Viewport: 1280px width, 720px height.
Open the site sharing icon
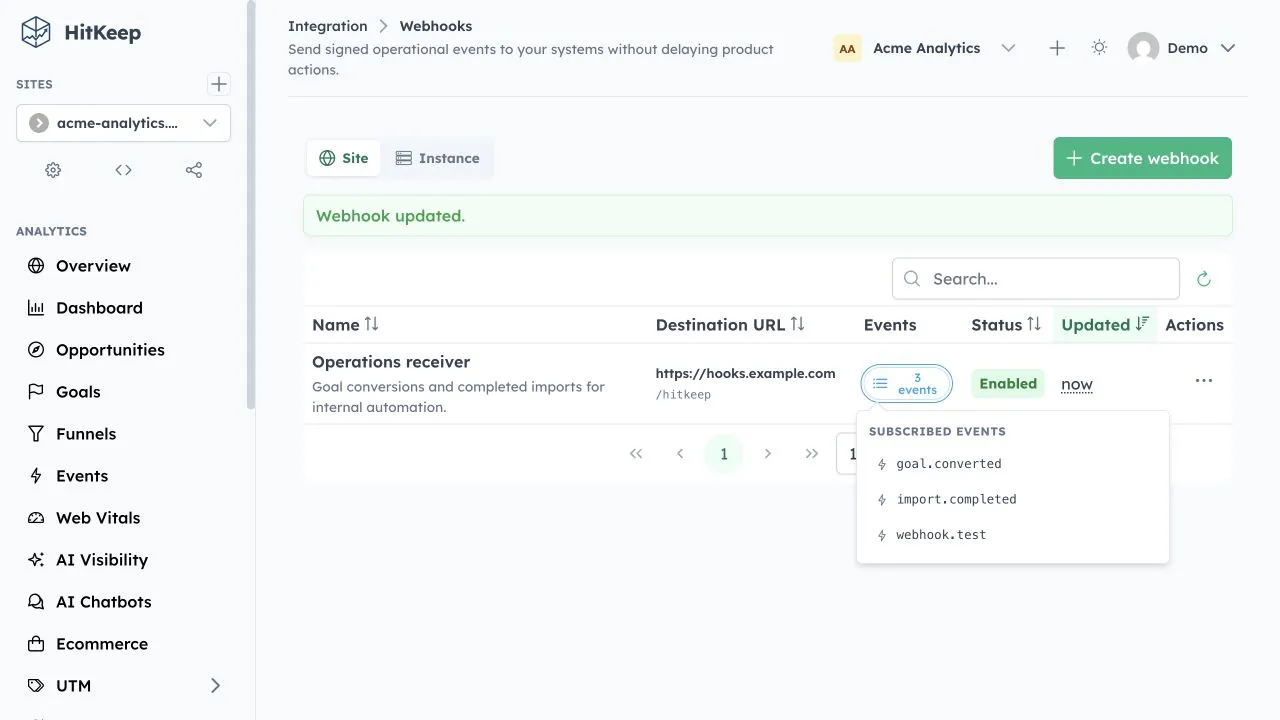point(194,170)
